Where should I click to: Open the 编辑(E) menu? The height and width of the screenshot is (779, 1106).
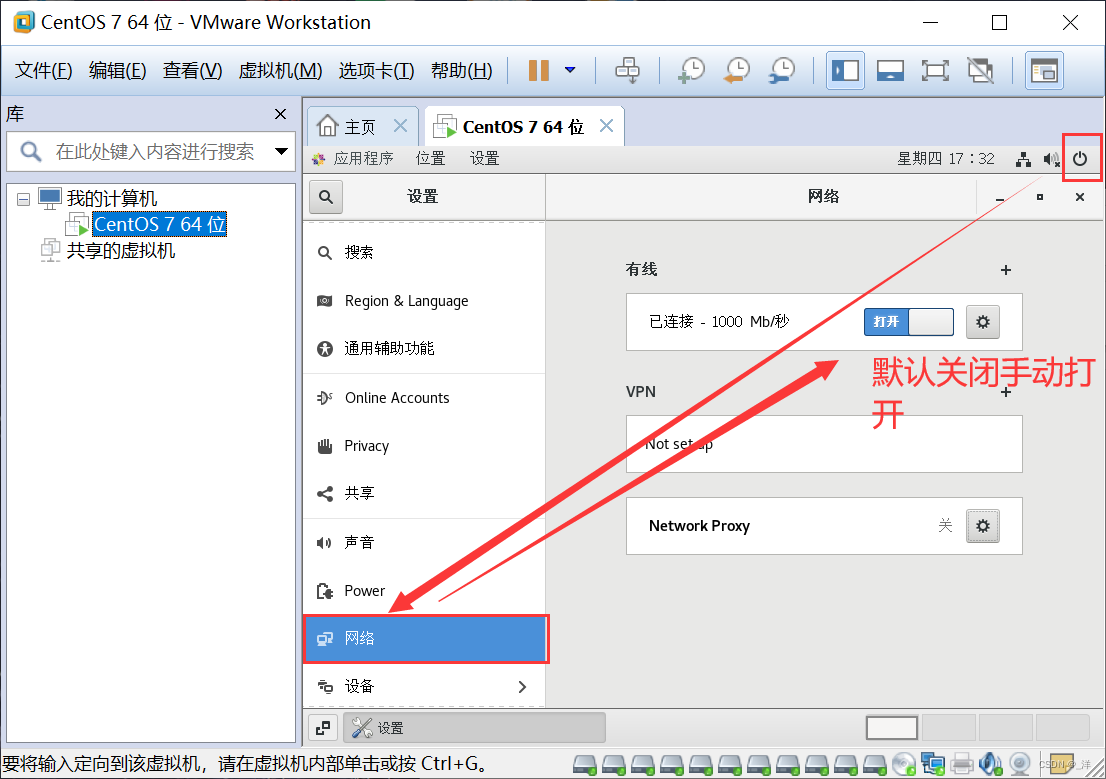coord(117,71)
